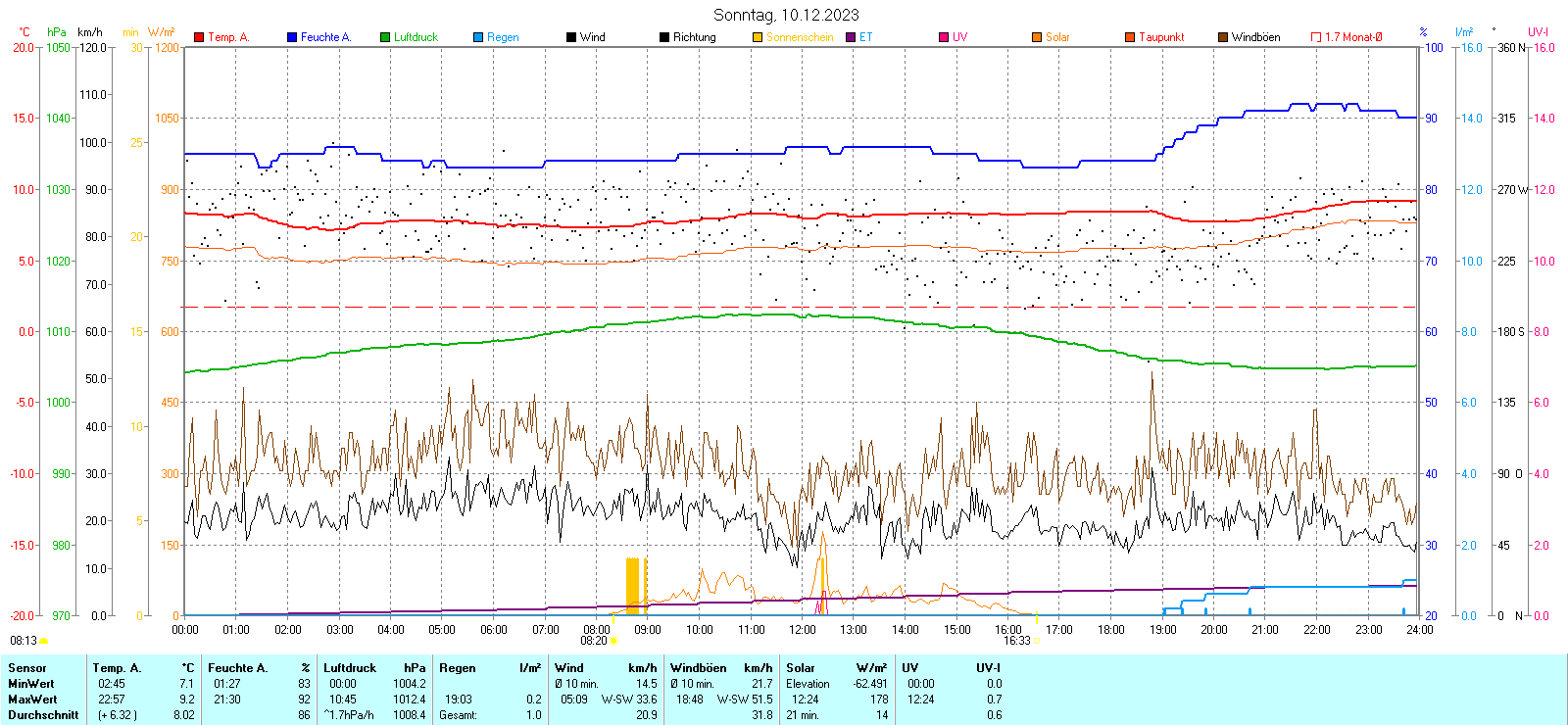Click the black Richtung legend square
Viewport: 1568px width, 725px height.
[664, 37]
